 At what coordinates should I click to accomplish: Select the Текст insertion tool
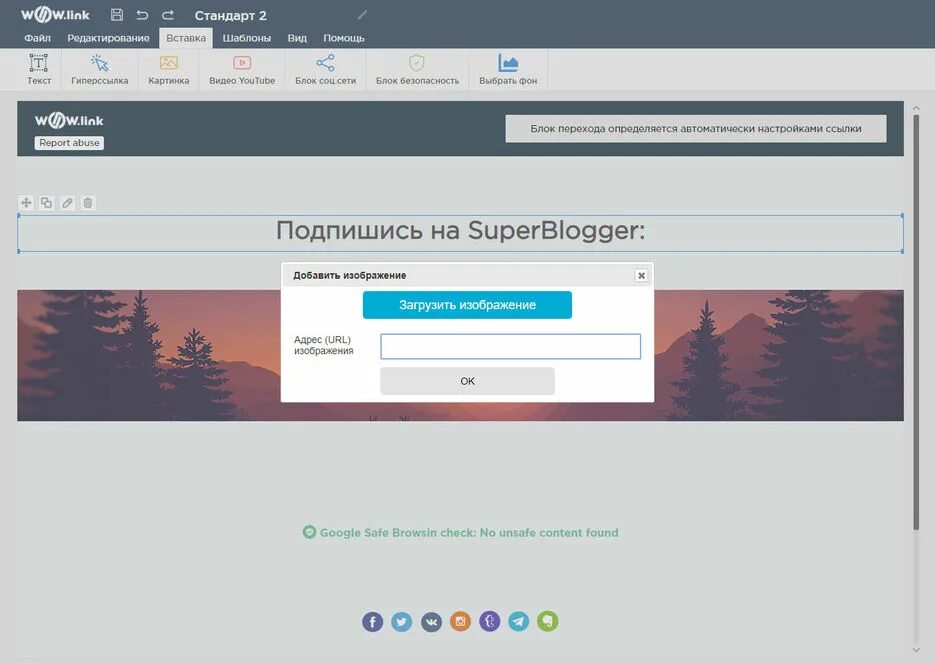coord(38,68)
